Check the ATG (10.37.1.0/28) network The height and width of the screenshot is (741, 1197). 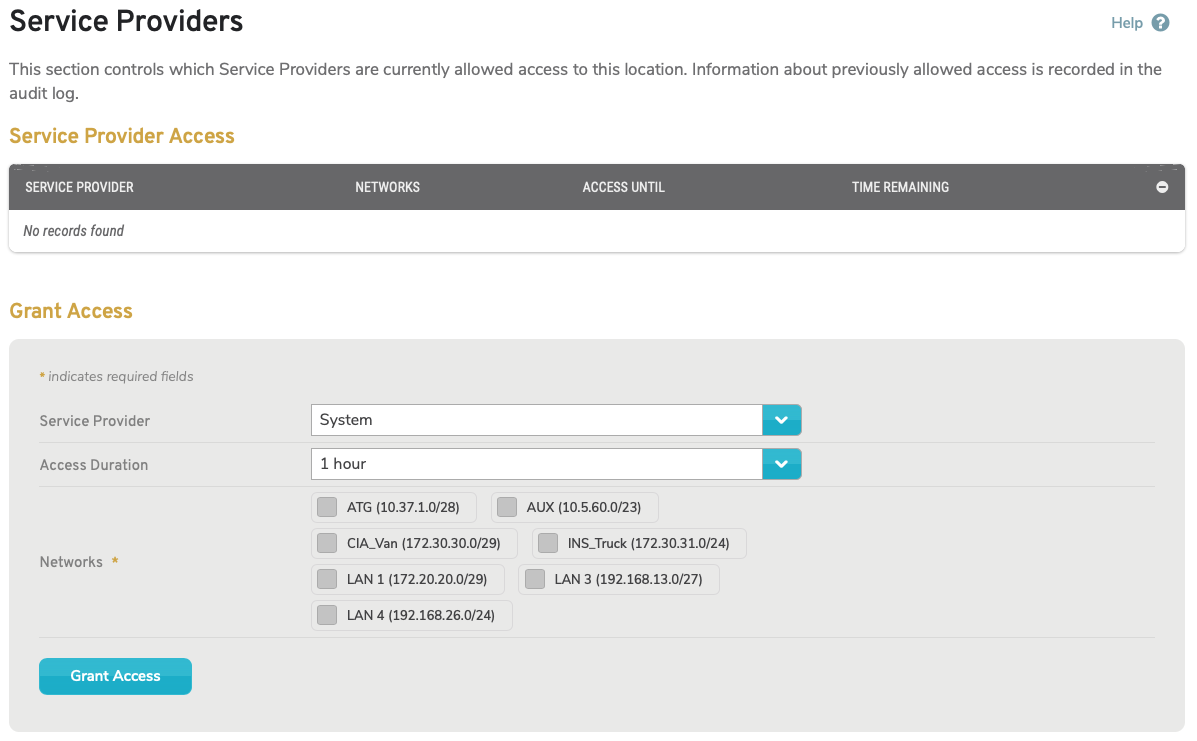(x=326, y=507)
